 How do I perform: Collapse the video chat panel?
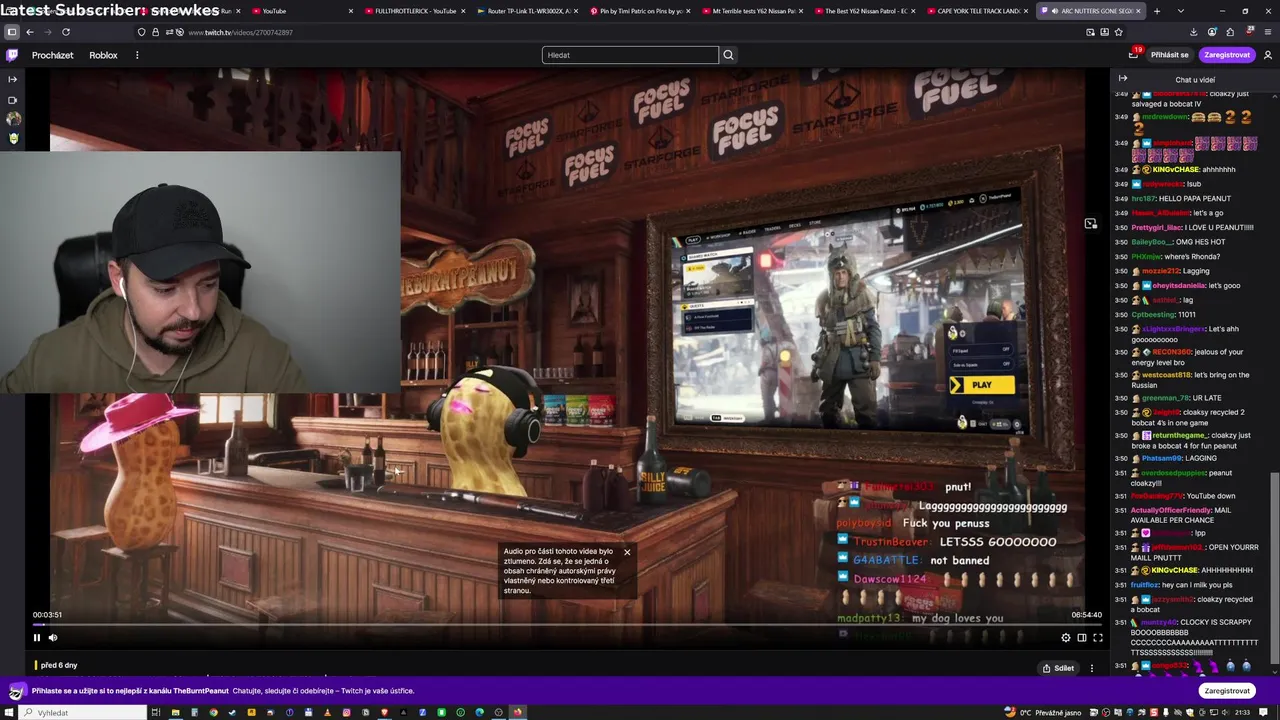1123,79
